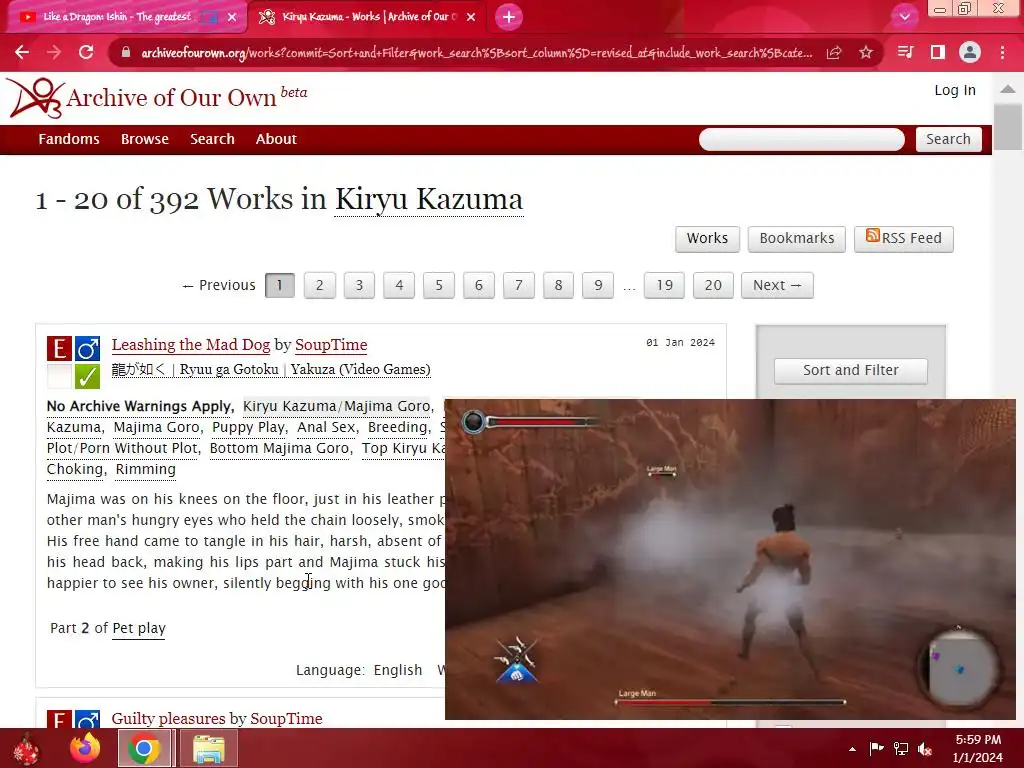Screen dimensions: 1024x768
Task: Go to results page 2
Action: (x=319, y=285)
